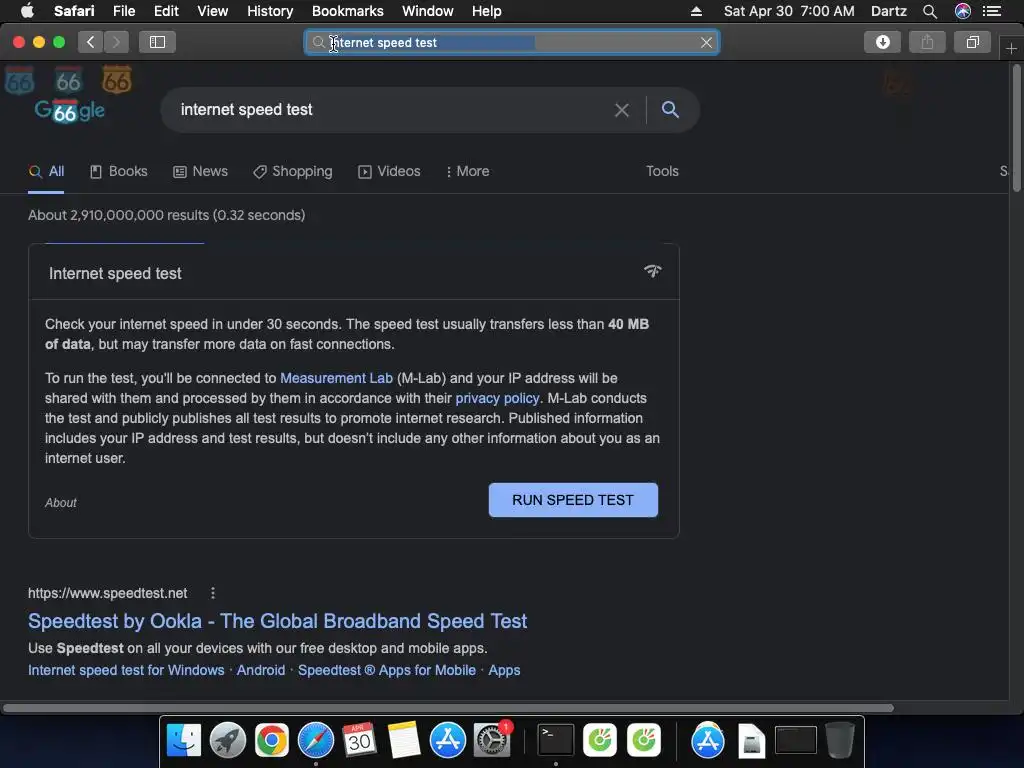
Task: Click the Safari address bar field
Action: (x=511, y=42)
